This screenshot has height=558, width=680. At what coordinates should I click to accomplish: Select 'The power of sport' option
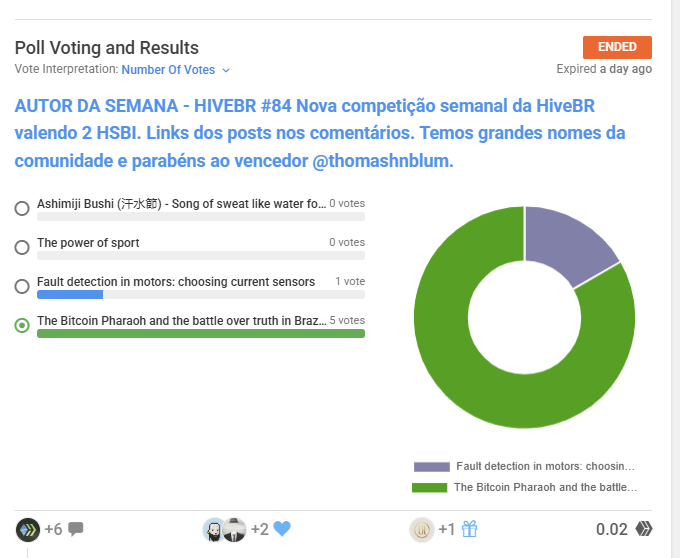point(22,247)
